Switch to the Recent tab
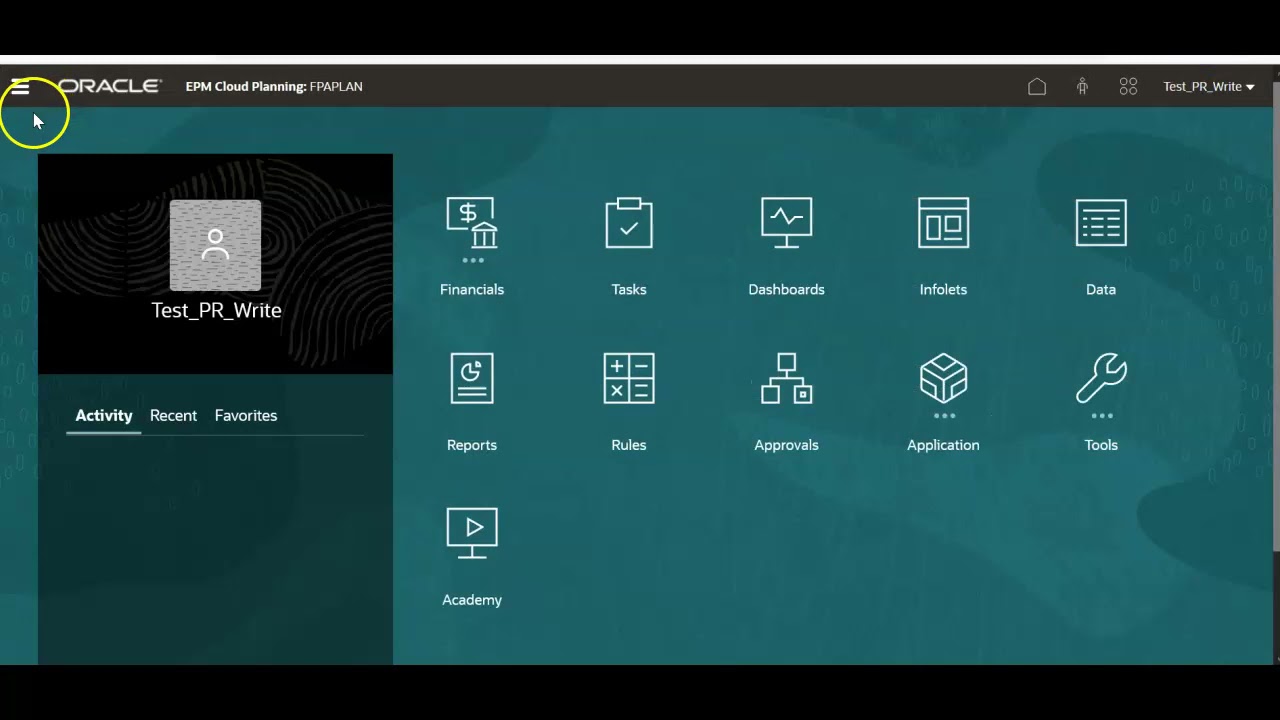 tap(173, 415)
